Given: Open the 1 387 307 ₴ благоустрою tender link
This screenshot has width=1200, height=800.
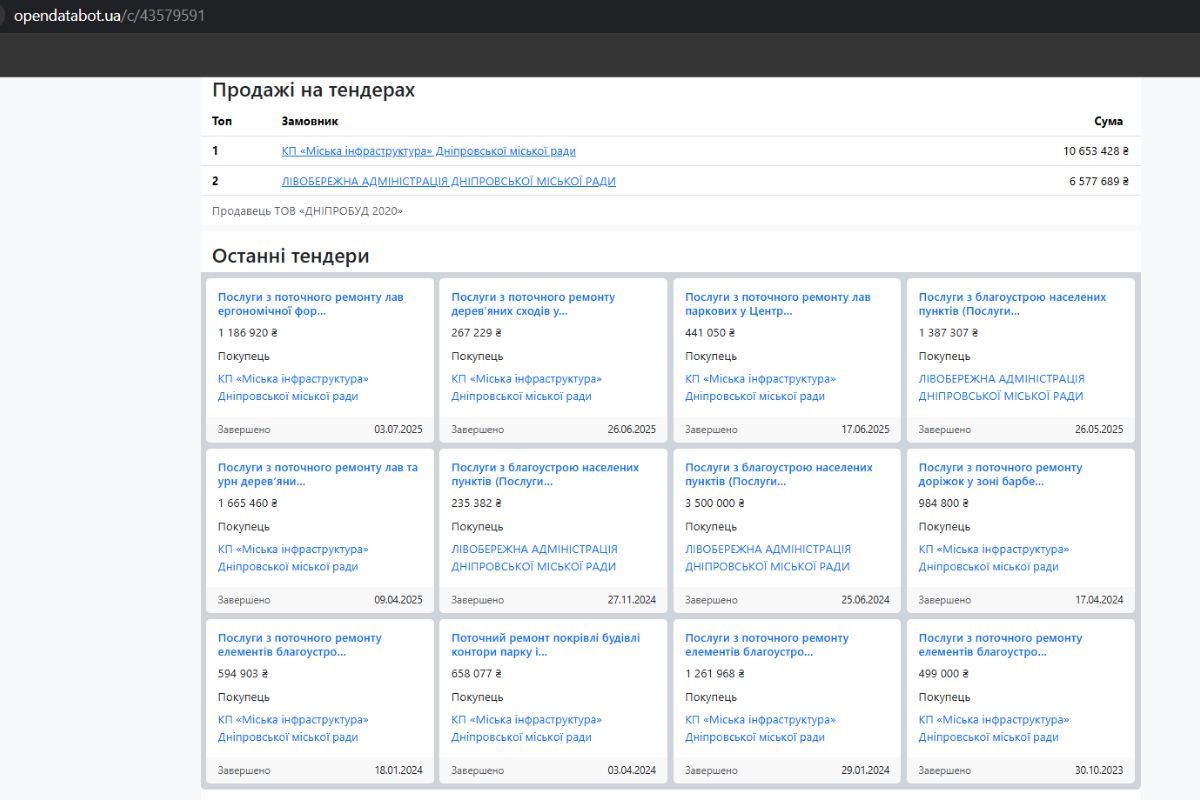Looking at the screenshot, I should [1002, 304].
